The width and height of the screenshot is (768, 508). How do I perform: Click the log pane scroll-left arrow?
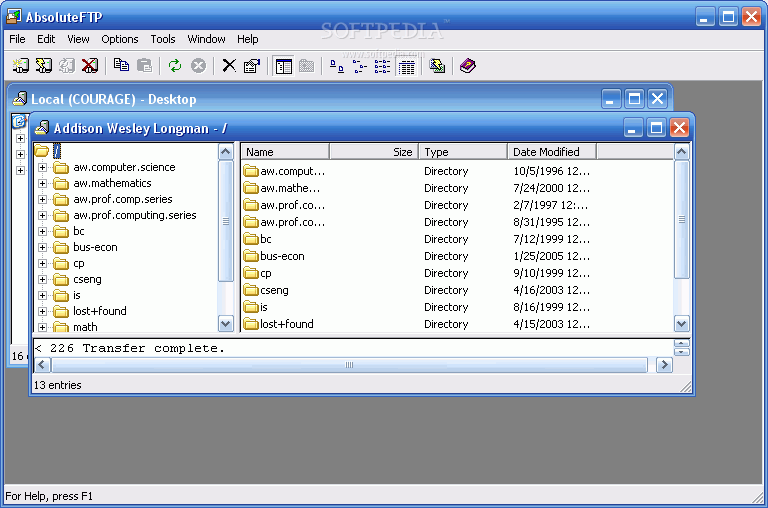(x=42, y=365)
